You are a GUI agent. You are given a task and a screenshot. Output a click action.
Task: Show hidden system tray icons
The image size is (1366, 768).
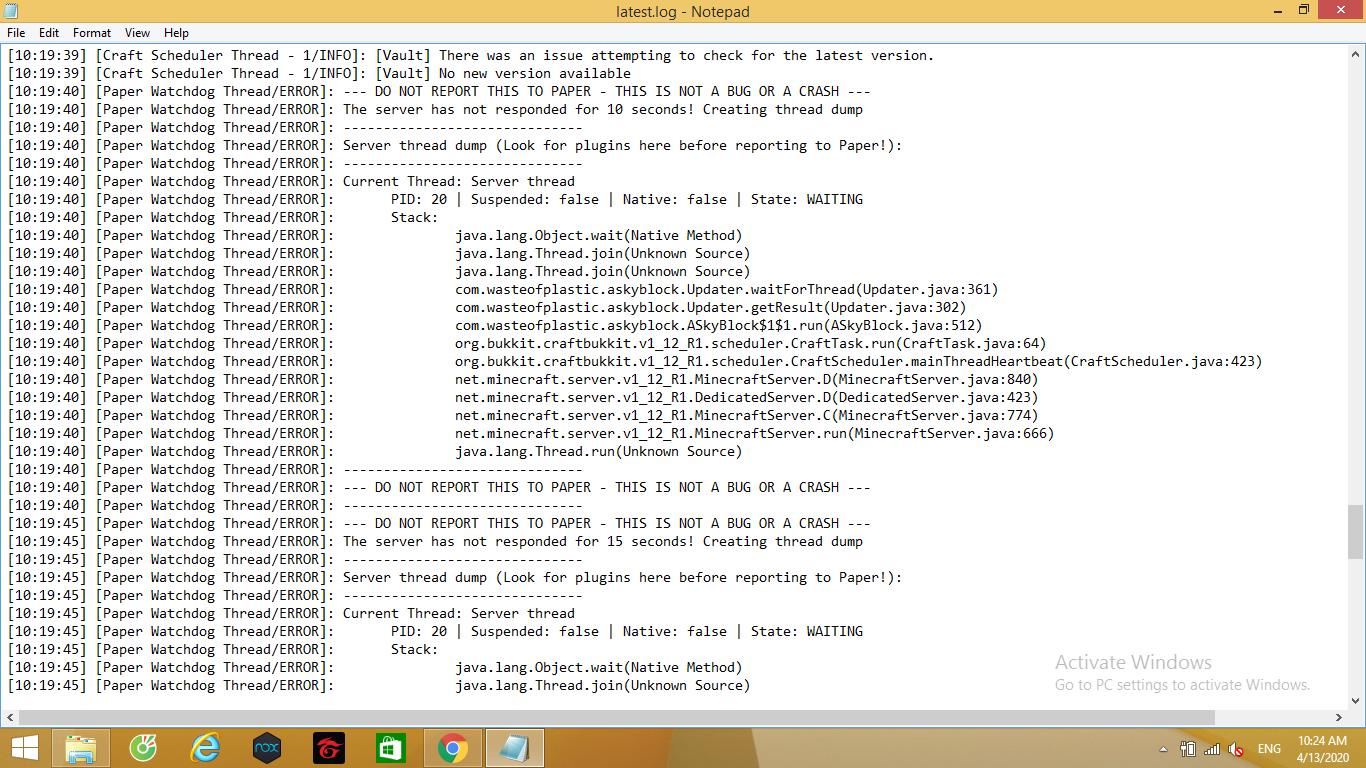tap(1163, 749)
